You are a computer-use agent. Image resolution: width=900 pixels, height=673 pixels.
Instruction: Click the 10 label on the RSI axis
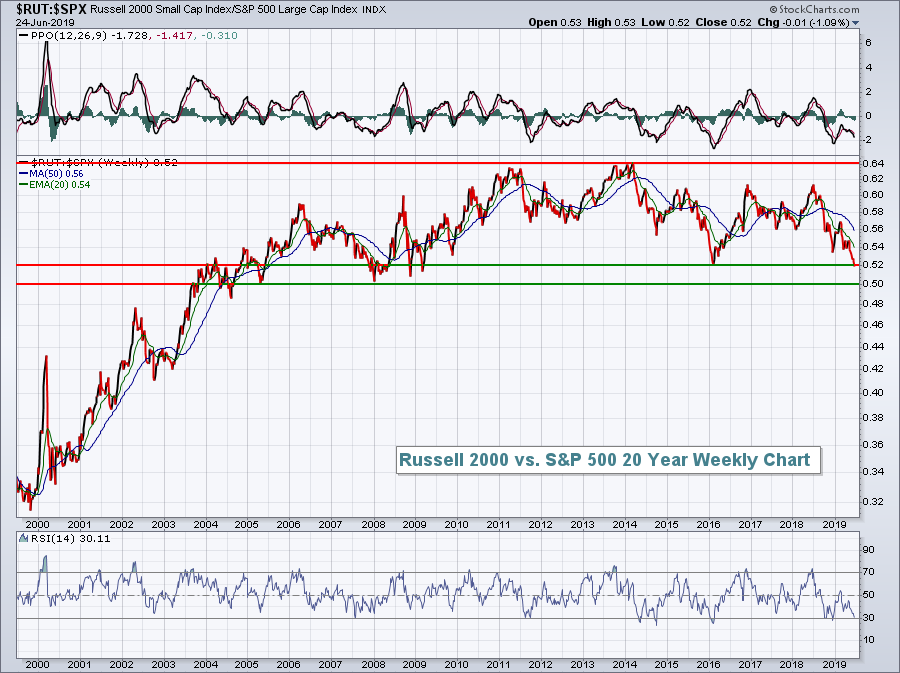tap(870, 640)
